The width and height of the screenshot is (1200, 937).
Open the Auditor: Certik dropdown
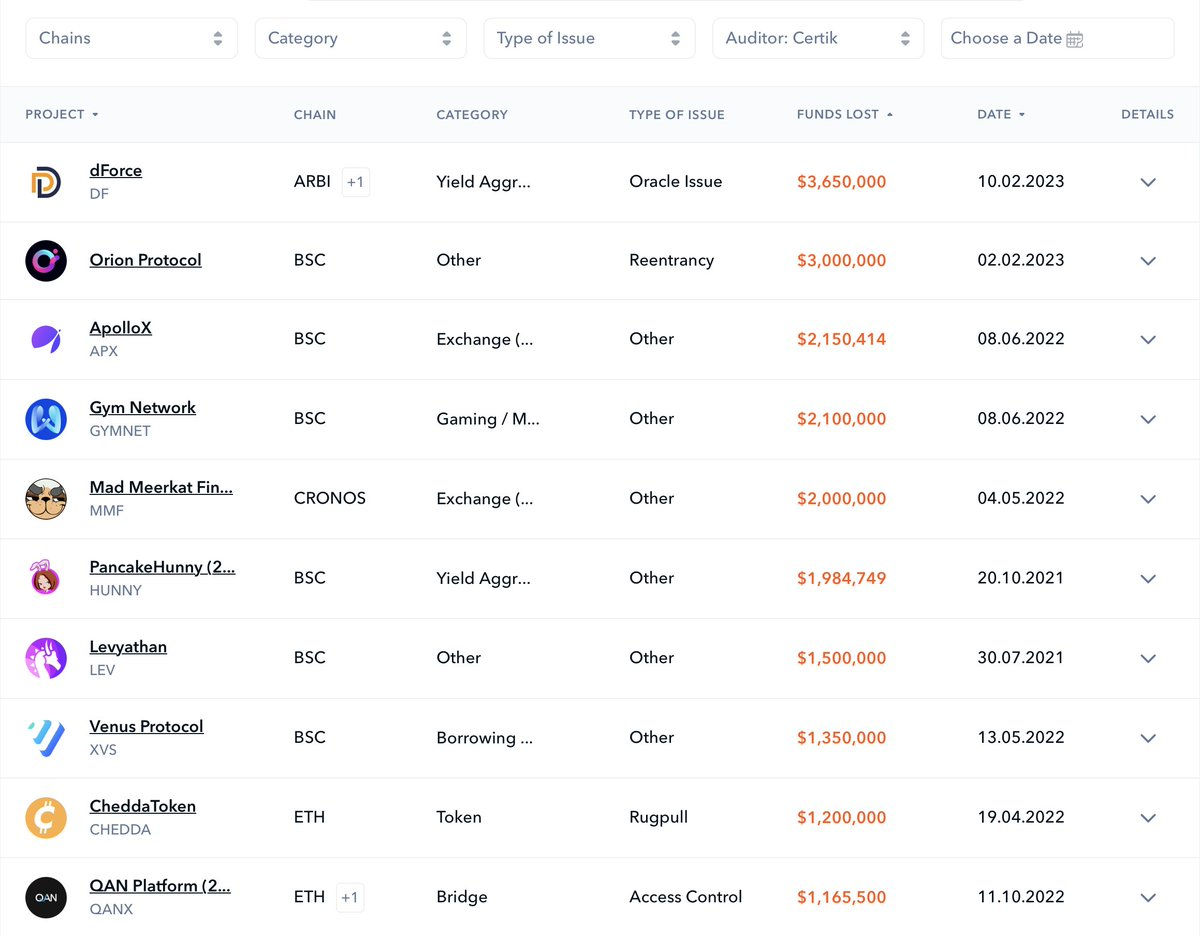coord(818,38)
